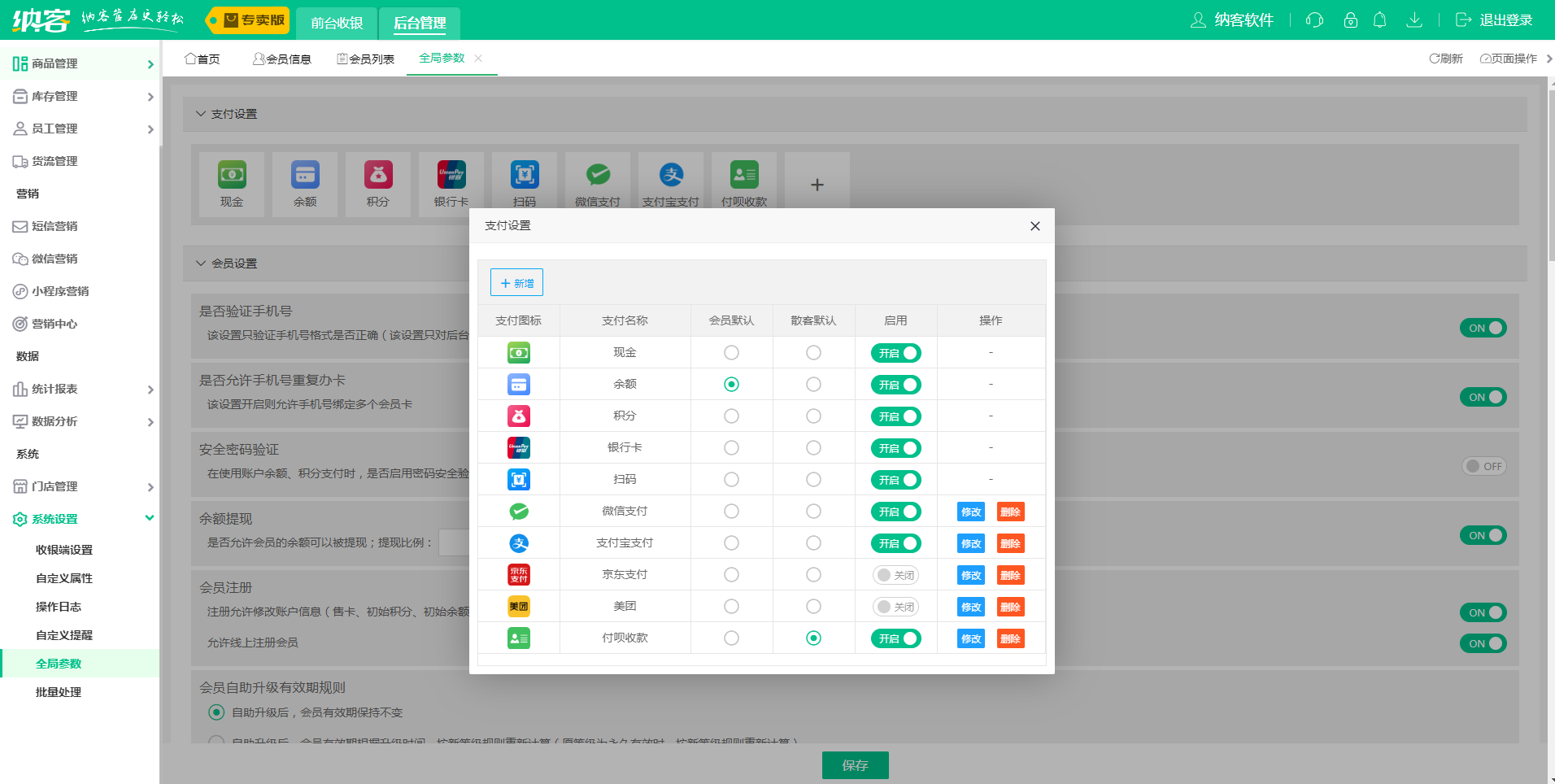1555x784 pixels.
Task: Click the 现金 cash payment tile
Action: pyautogui.click(x=232, y=185)
